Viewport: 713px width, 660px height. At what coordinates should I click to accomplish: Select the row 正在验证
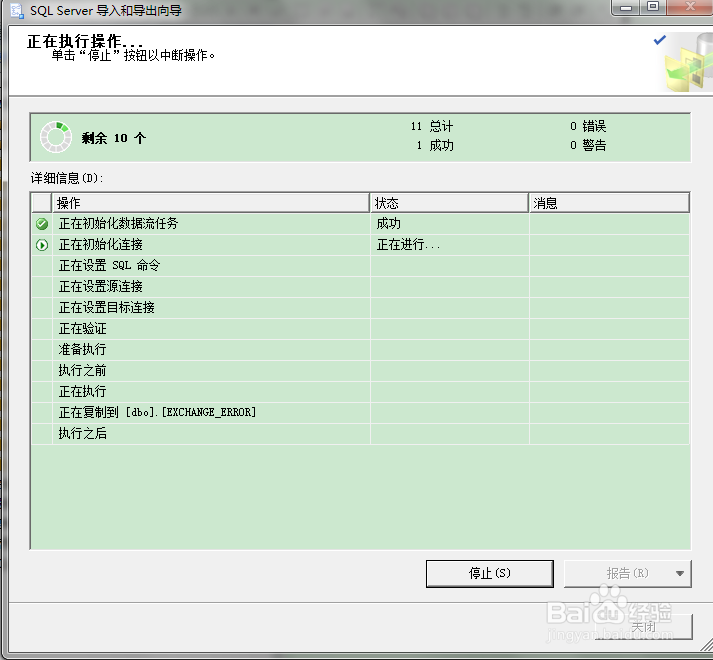(x=361, y=329)
